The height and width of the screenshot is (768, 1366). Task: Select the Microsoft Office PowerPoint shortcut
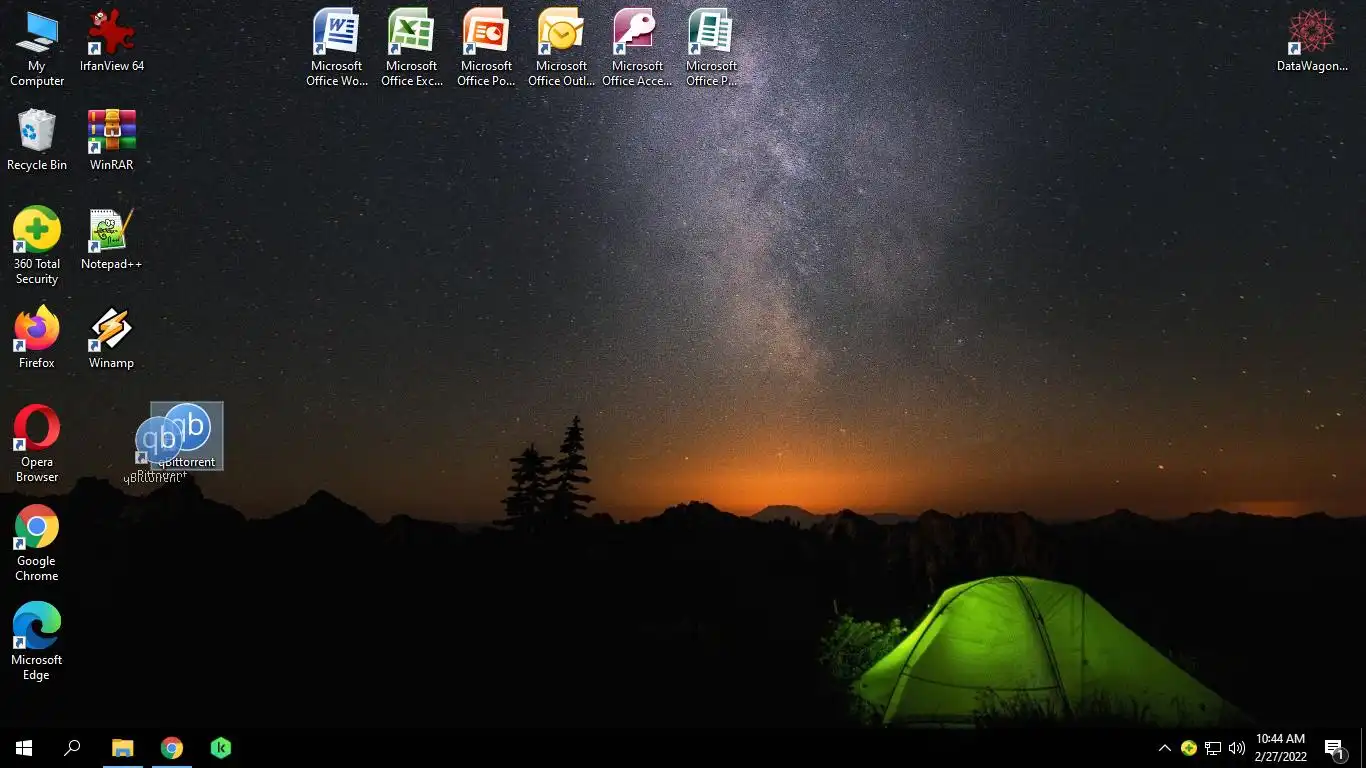point(487,48)
